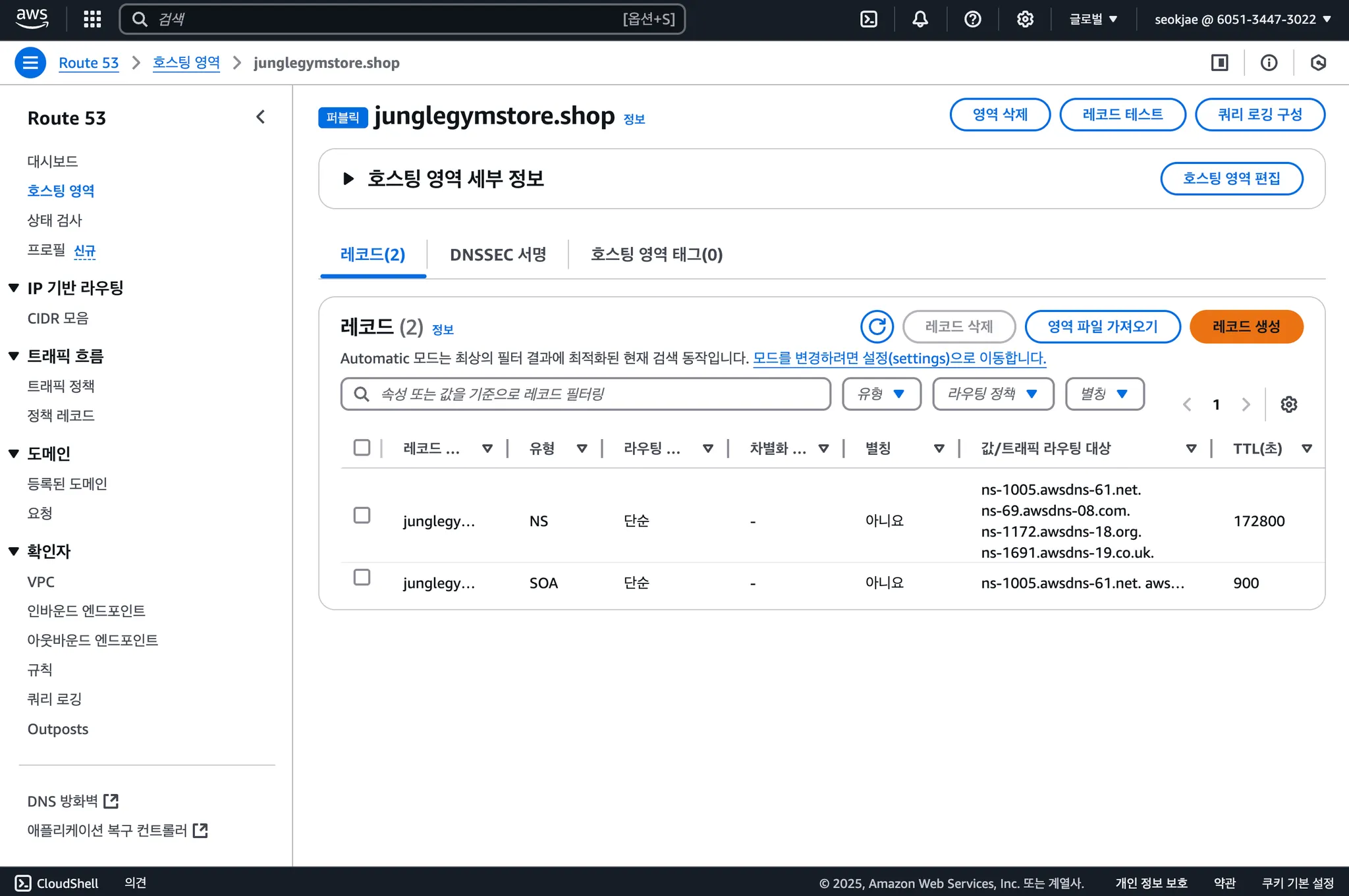The height and width of the screenshot is (896, 1349).
Task: Refresh the records list
Action: click(877, 327)
